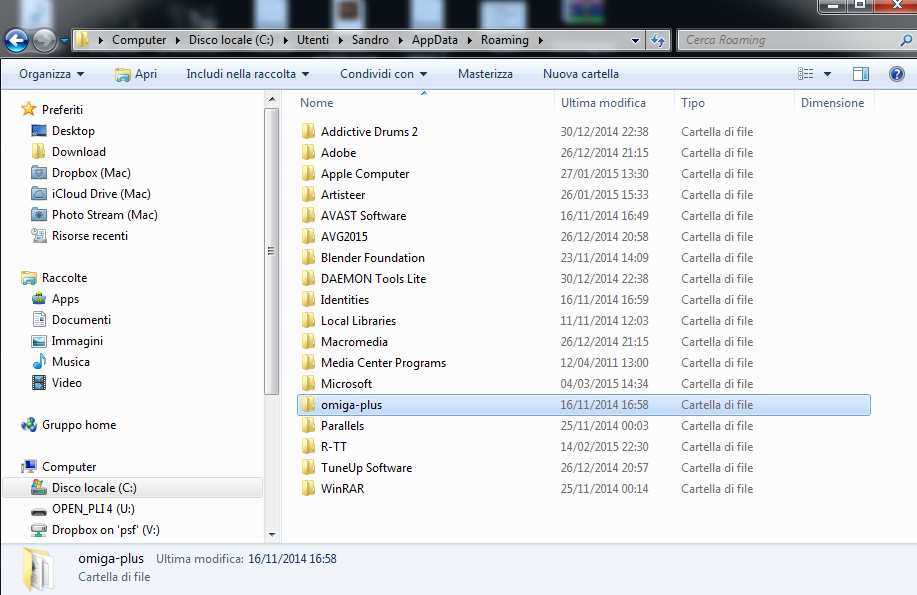Sort by the Nome column header
Image resolution: width=917 pixels, height=595 pixels.
pyautogui.click(x=316, y=103)
